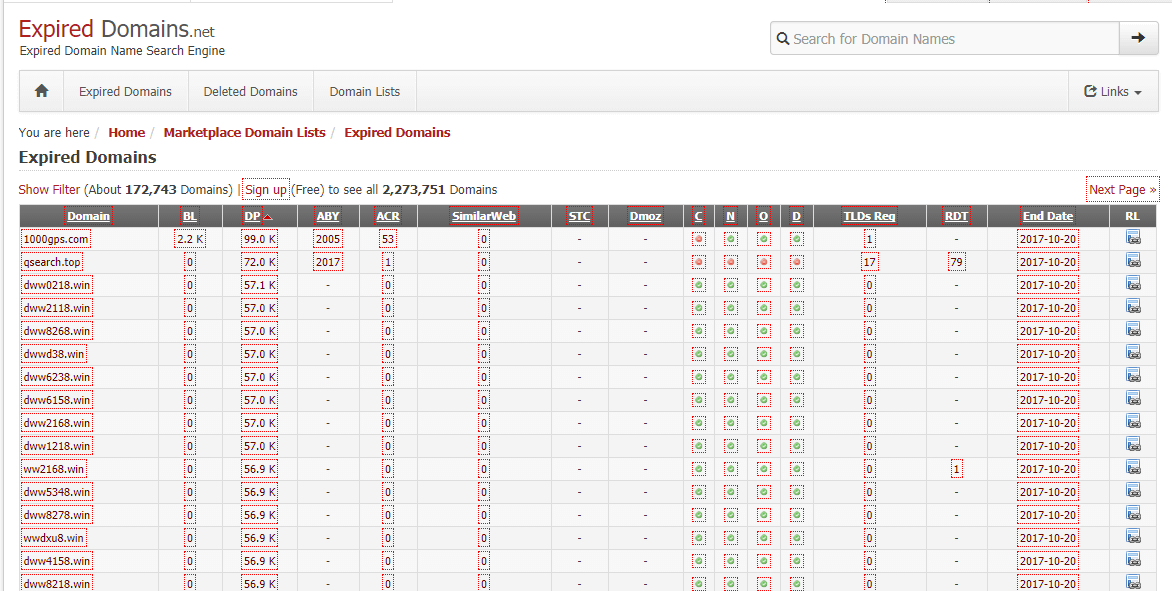Open related links icon for 1000gps.com
The height and width of the screenshot is (591, 1172).
(1133, 238)
